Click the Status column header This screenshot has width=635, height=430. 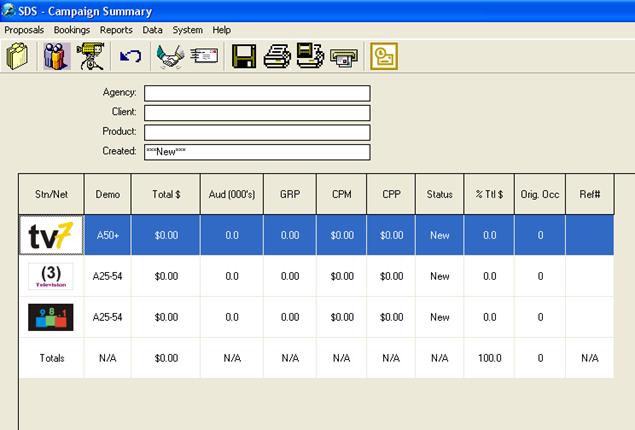click(440, 193)
